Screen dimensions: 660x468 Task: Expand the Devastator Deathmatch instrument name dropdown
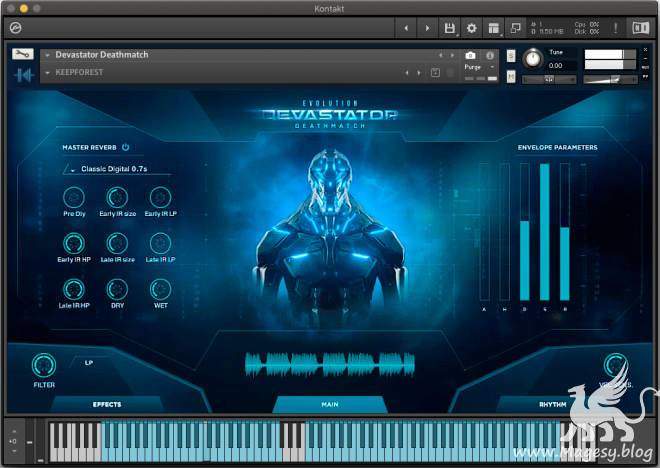[48, 55]
